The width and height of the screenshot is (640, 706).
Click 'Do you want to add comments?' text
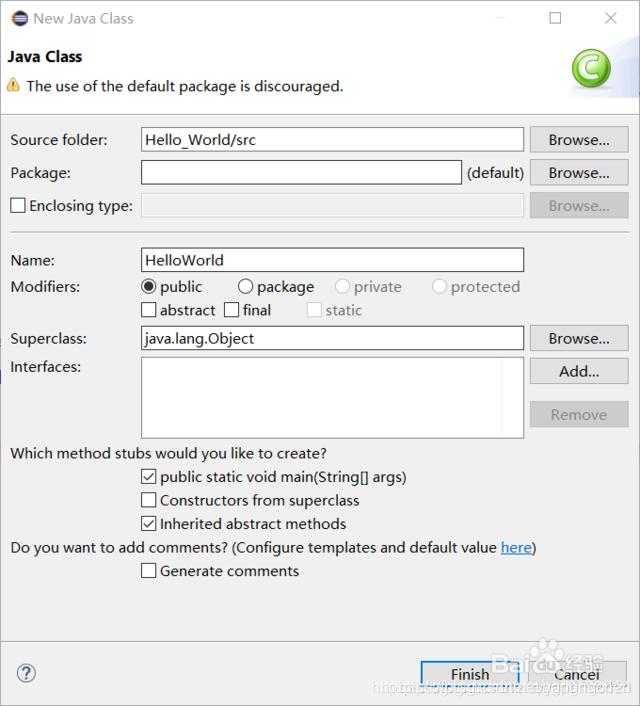point(119,548)
